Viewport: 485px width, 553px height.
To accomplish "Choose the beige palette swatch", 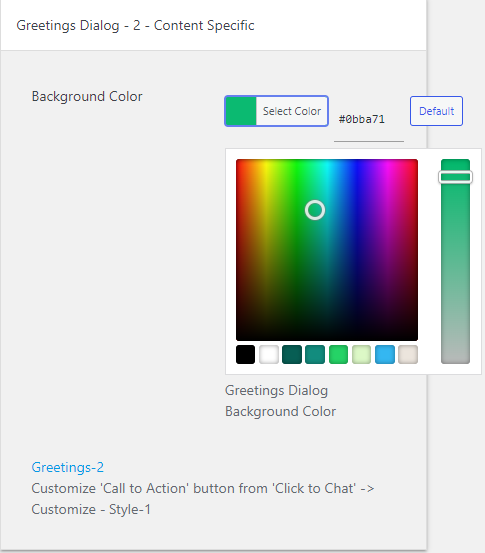I will click(x=408, y=354).
